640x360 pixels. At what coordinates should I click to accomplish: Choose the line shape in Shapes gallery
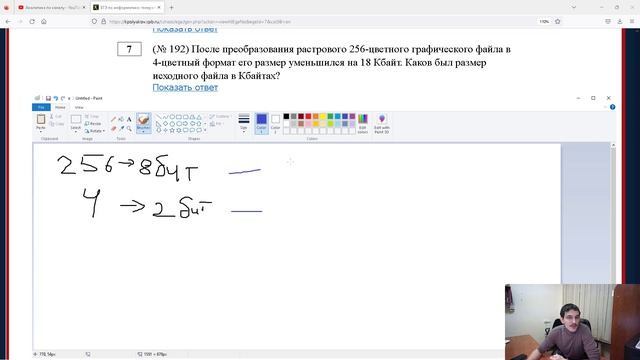tap(158, 117)
